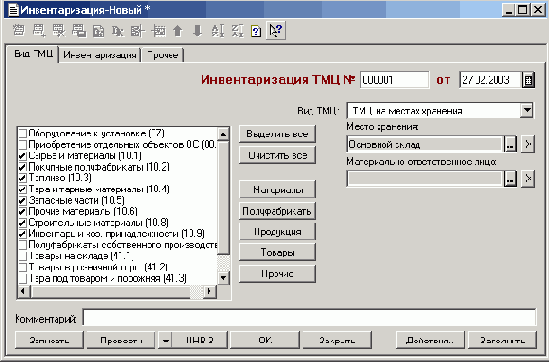This screenshot has width=549, height=362.
Task: Click the Заполнить button
Action: tap(502, 340)
